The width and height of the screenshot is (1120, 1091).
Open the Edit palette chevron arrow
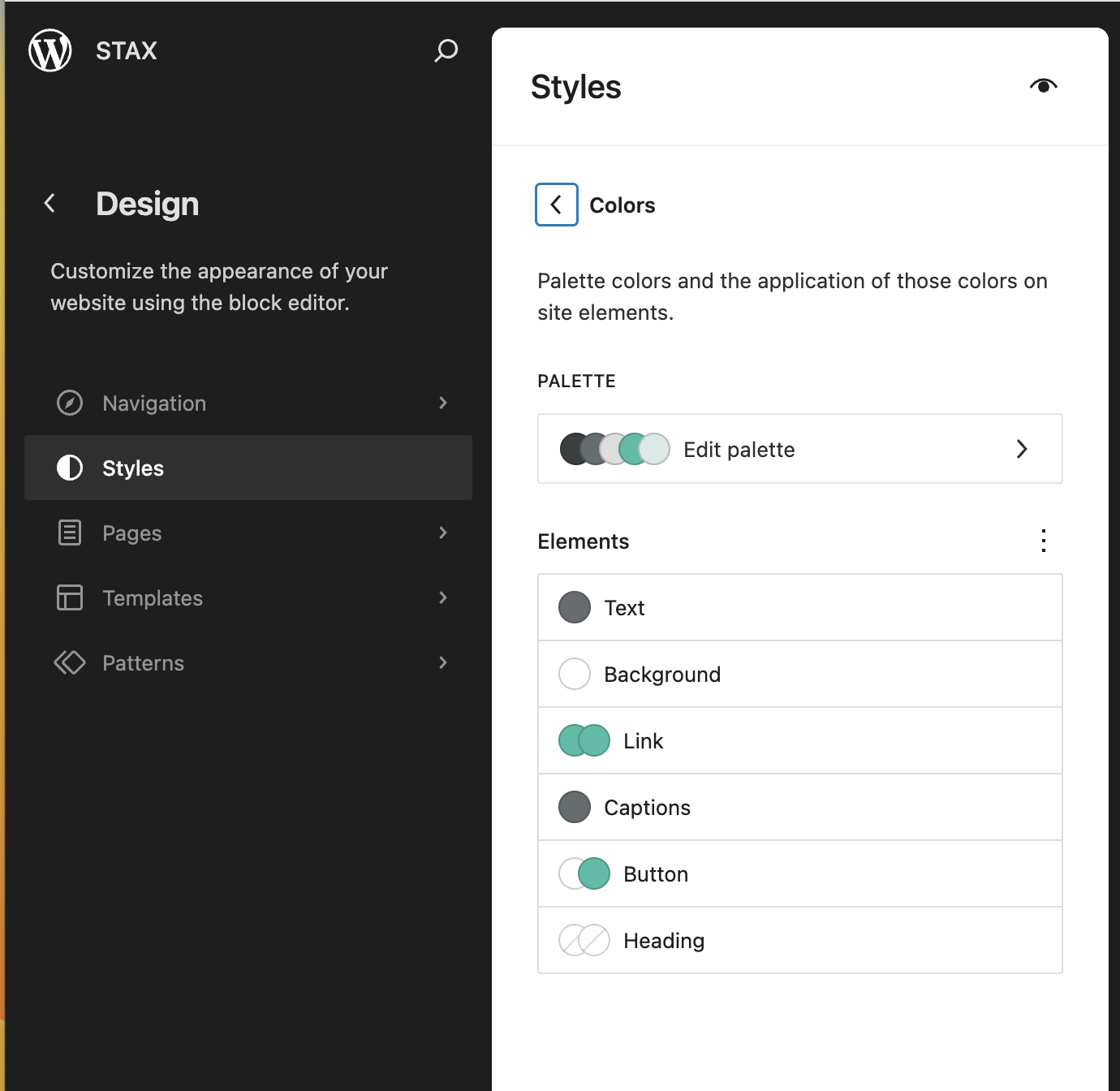(1023, 449)
